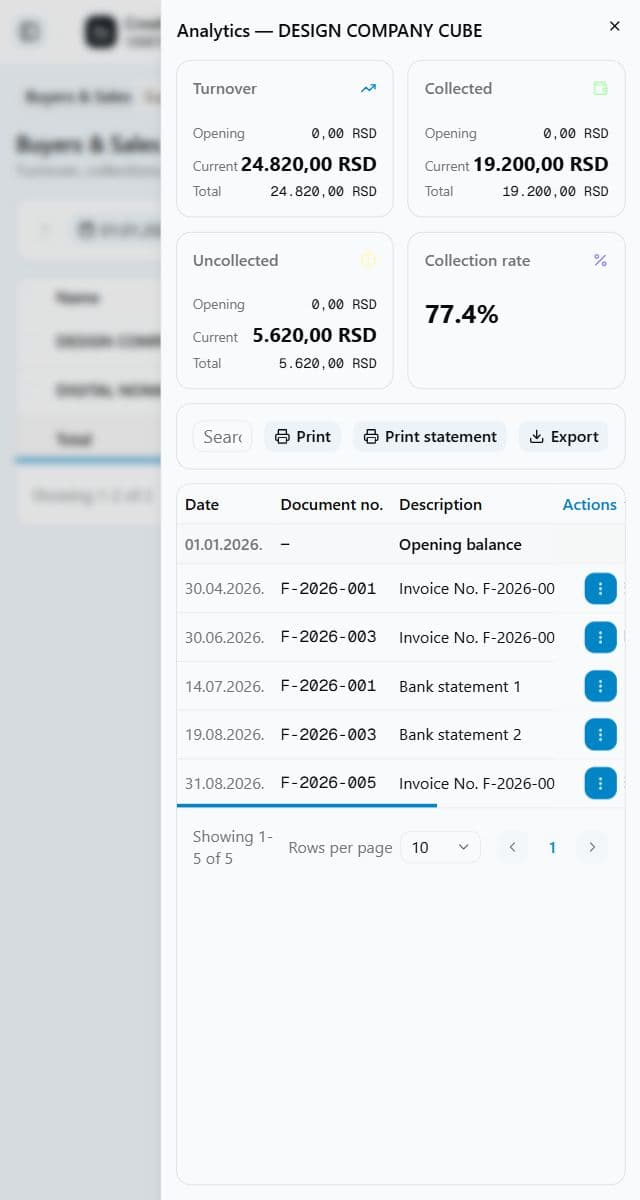This screenshot has height=1200, width=640.
Task: Click the sidebar toggle icon in background page
Action: tap(30, 32)
